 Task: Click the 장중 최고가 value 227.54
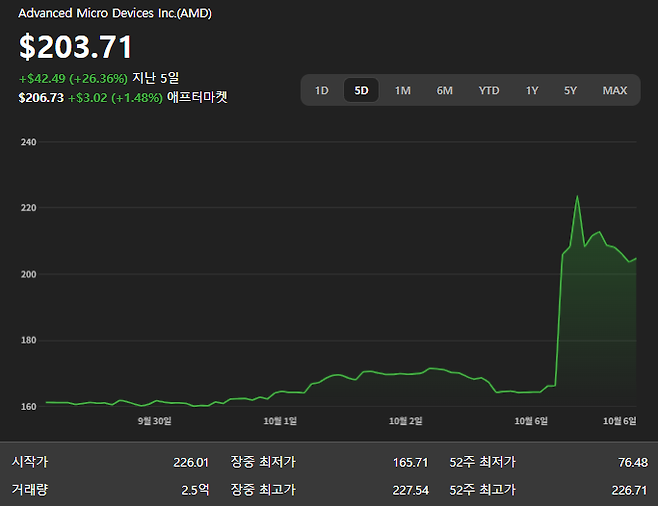[x=411, y=490]
